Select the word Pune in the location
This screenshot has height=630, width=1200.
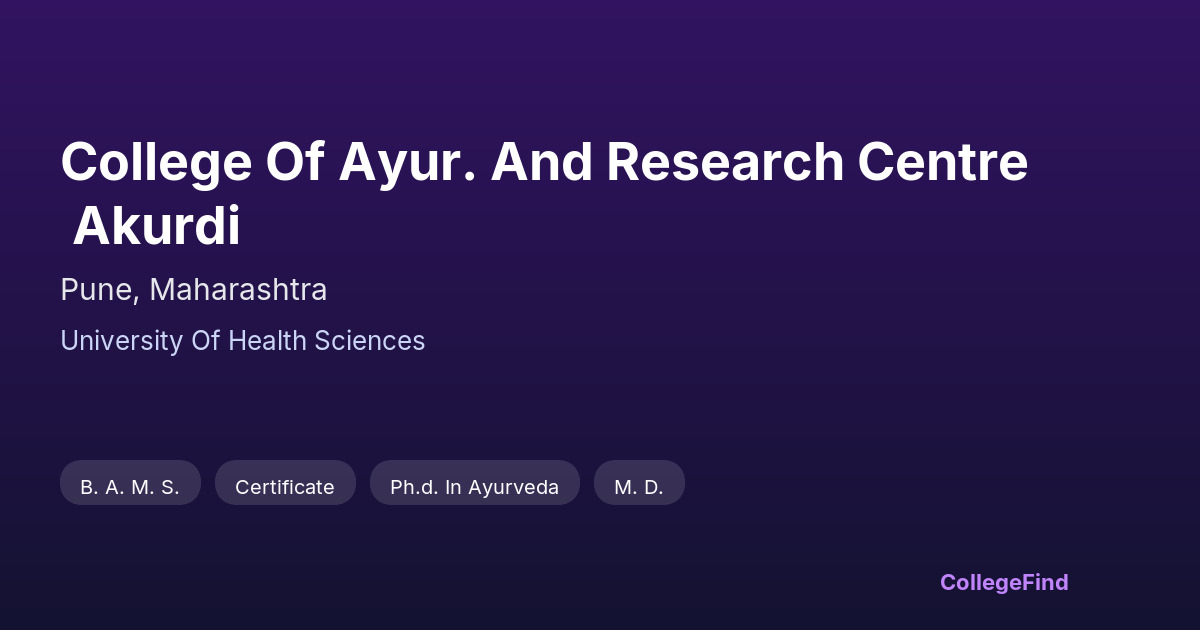coord(98,290)
